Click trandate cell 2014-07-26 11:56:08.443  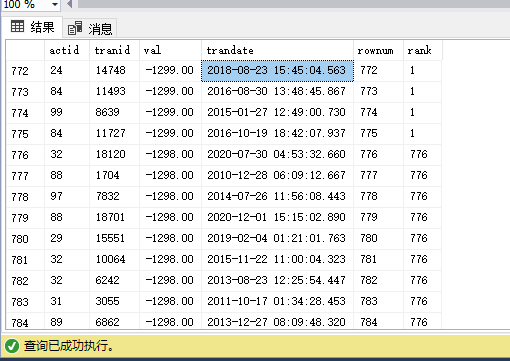(x=277, y=197)
